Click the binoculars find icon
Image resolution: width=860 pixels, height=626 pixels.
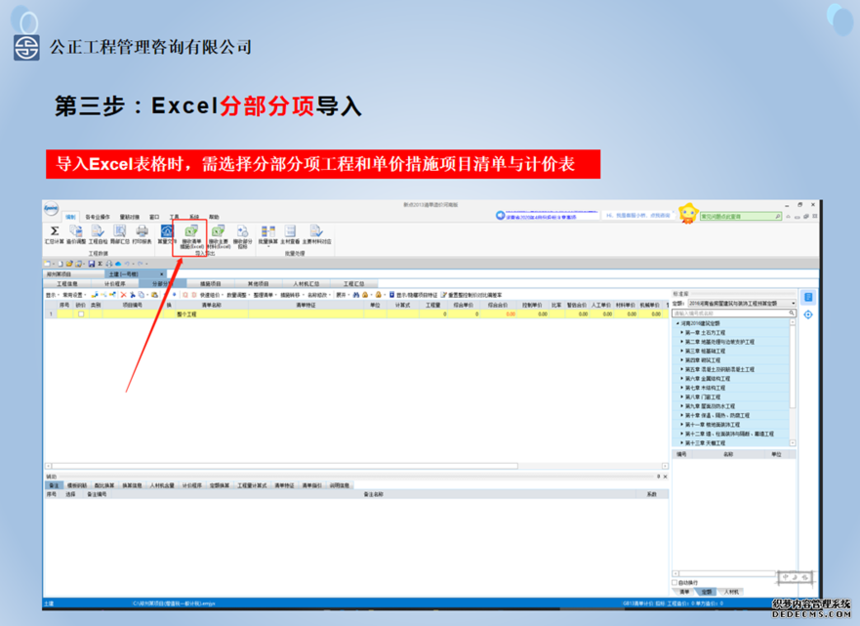tap(356, 295)
